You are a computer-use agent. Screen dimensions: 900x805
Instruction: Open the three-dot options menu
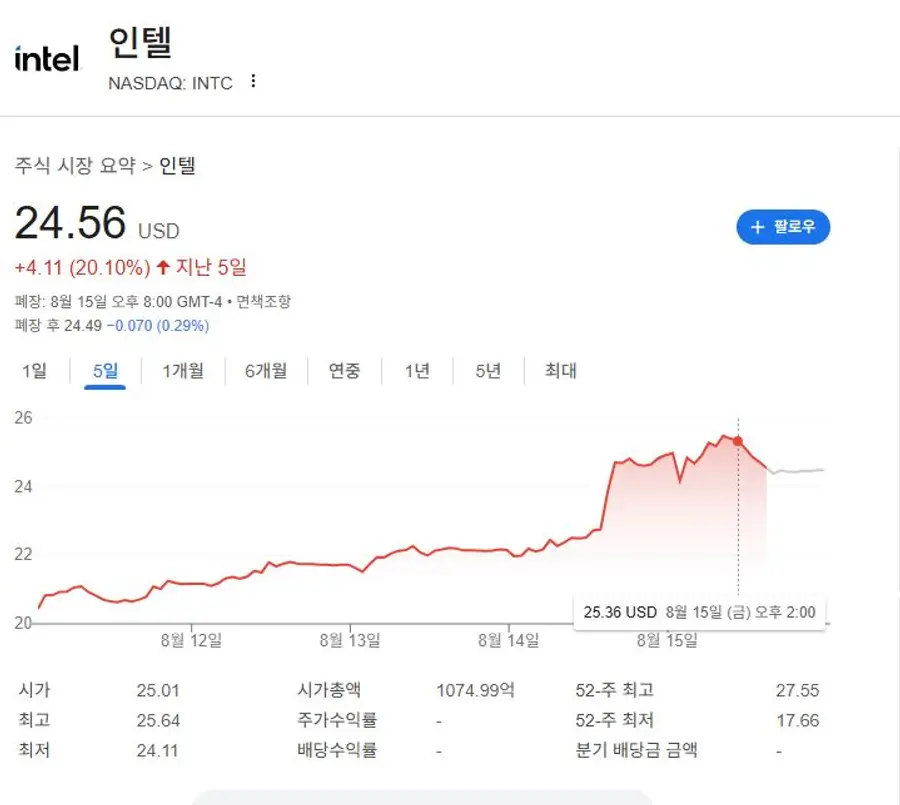pyautogui.click(x=253, y=81)
